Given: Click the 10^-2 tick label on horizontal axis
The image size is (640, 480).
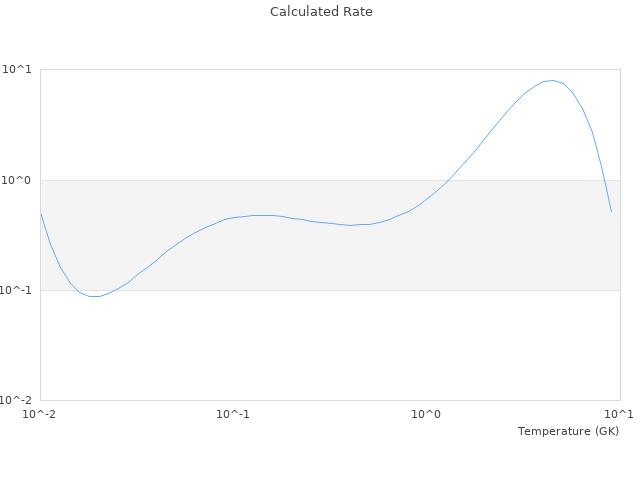Looking at the screenshot, I should 40,414.
